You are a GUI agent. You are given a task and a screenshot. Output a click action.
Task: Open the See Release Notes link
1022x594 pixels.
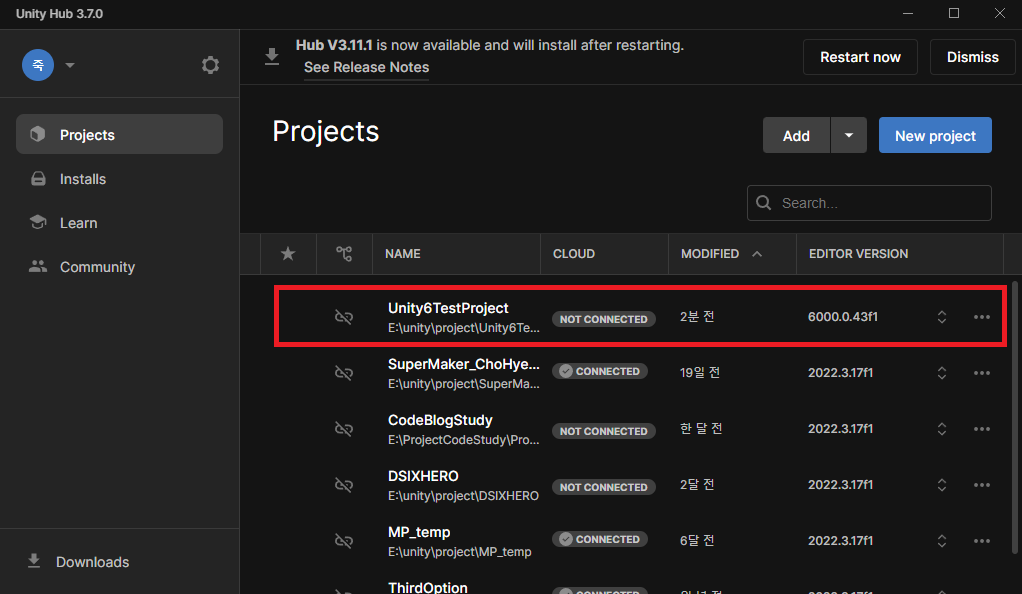coord(366,67)
